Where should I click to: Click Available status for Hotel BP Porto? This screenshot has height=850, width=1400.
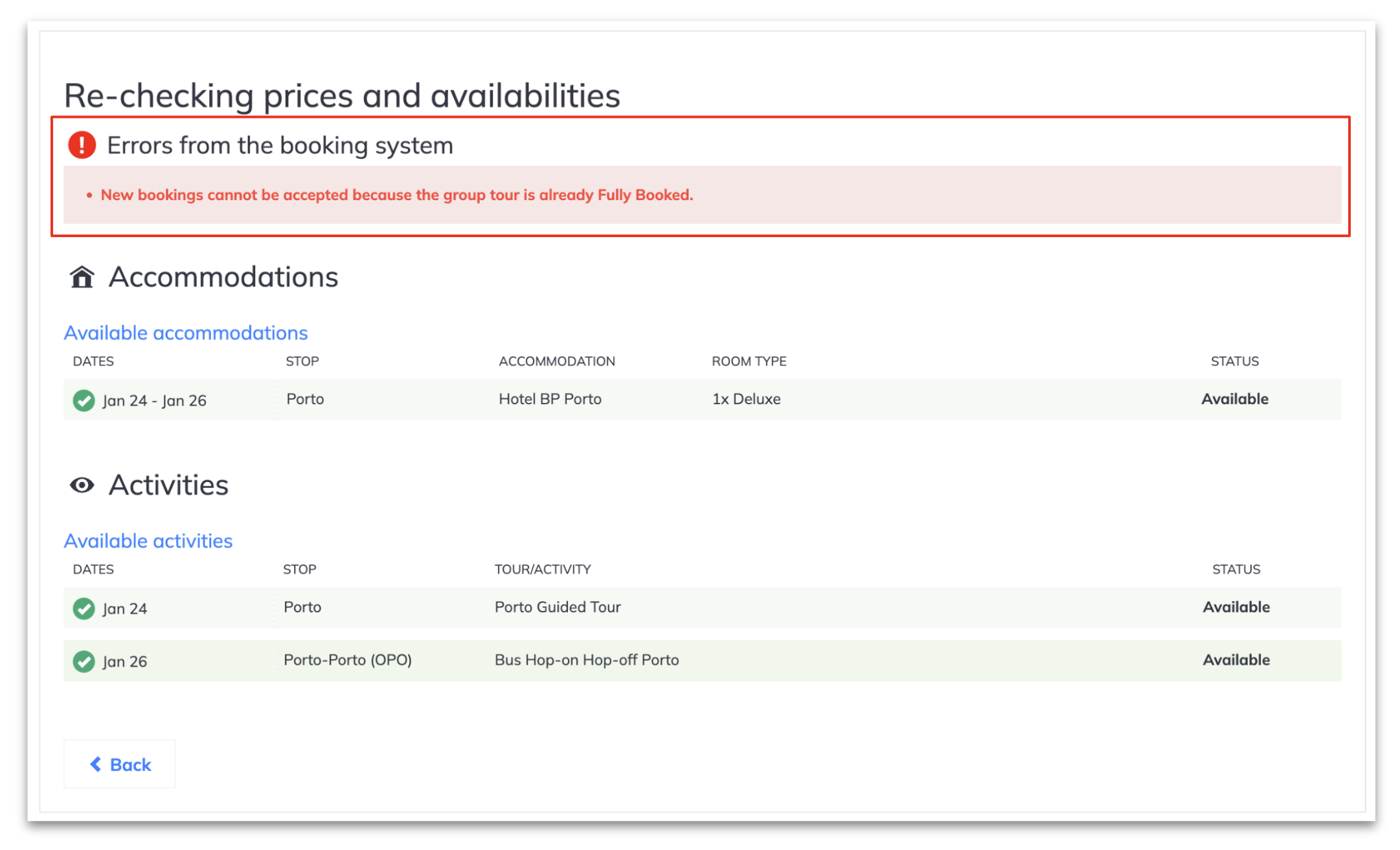tap(1235, 399)
